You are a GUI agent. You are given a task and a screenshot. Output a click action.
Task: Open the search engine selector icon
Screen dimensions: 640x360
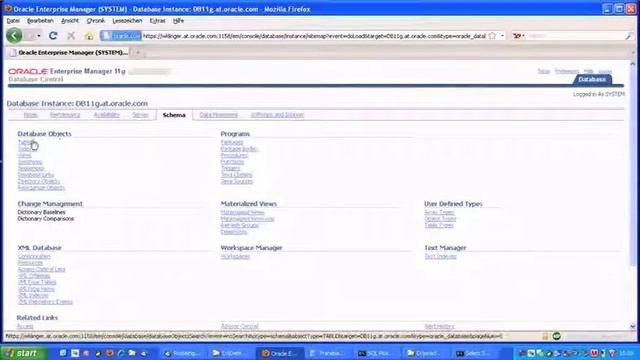pos(518,36)
